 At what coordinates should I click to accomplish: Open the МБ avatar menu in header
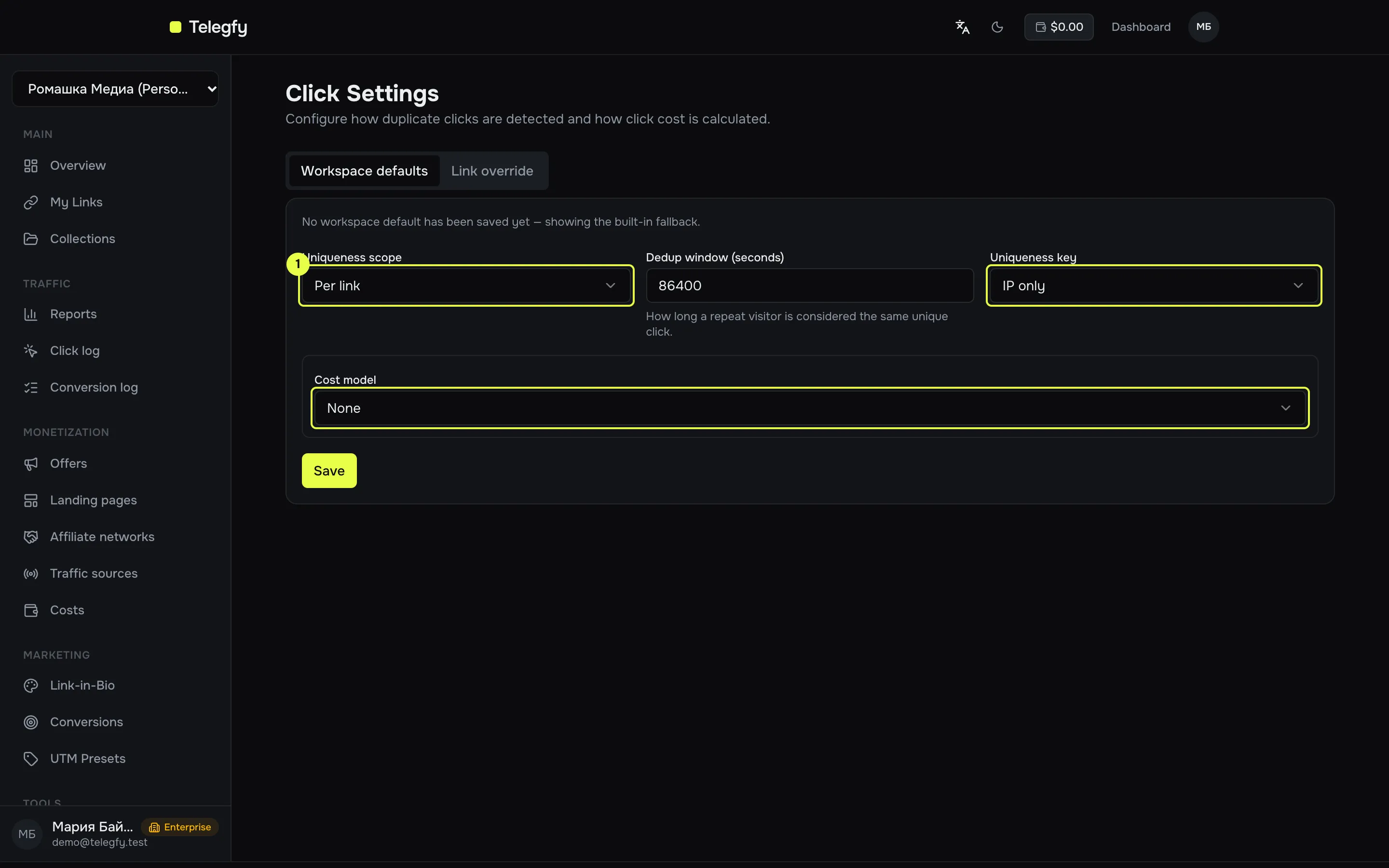coord(1204,27)
